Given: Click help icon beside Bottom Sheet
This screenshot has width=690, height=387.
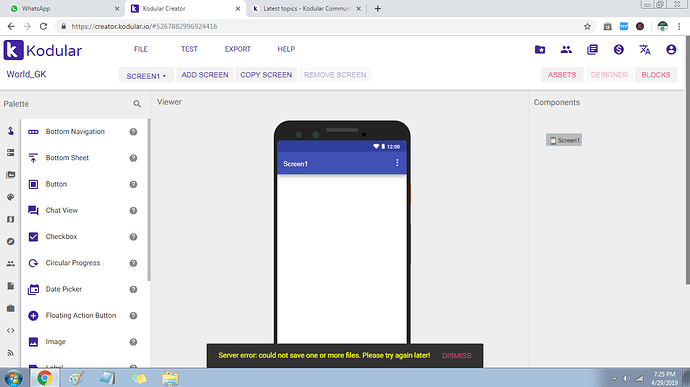Looking at the screenshot, I should (133, 158).
